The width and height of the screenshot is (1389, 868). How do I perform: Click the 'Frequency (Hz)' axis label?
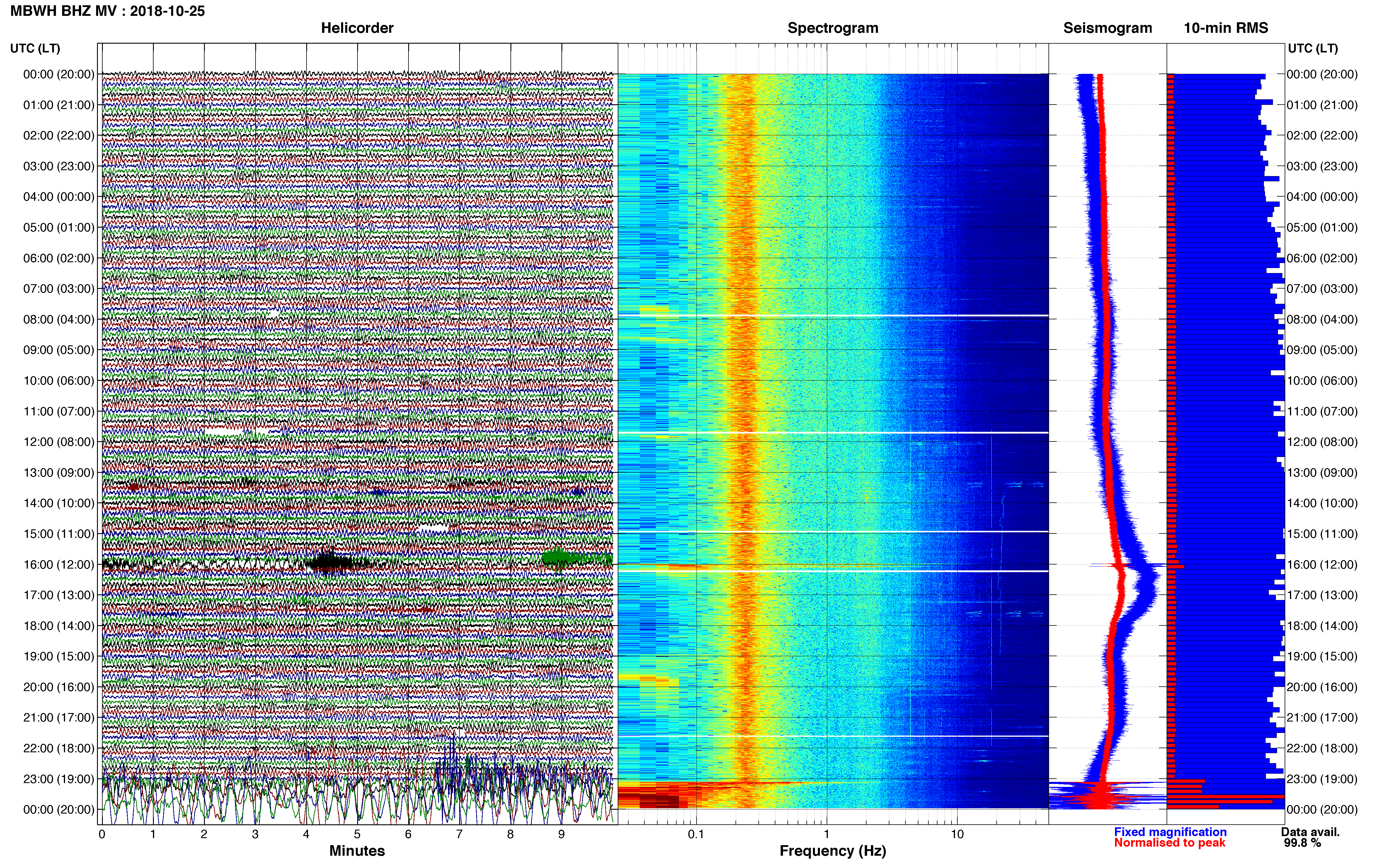pos(833,851)
